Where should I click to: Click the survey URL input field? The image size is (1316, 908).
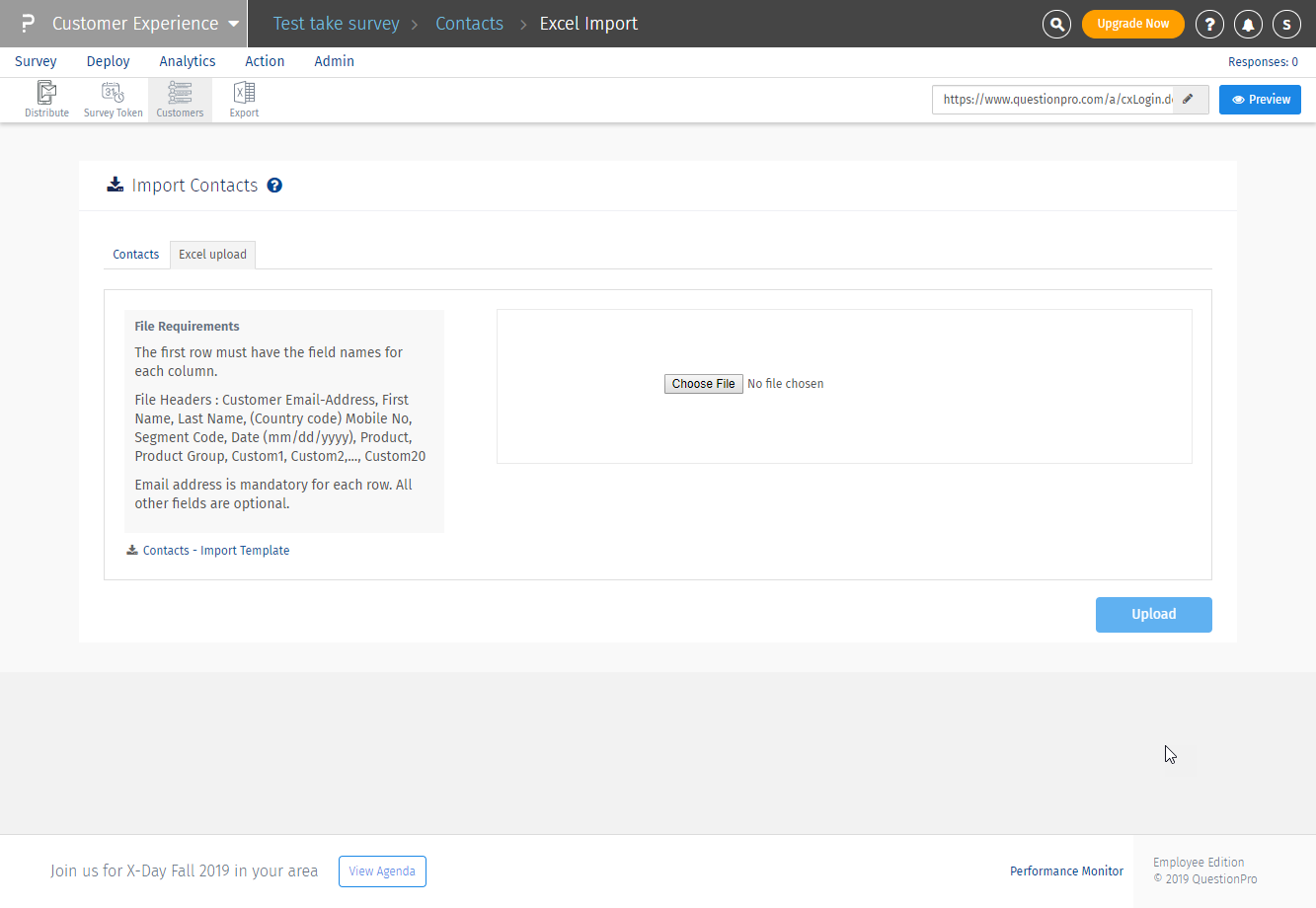[x=1052, y=100]
